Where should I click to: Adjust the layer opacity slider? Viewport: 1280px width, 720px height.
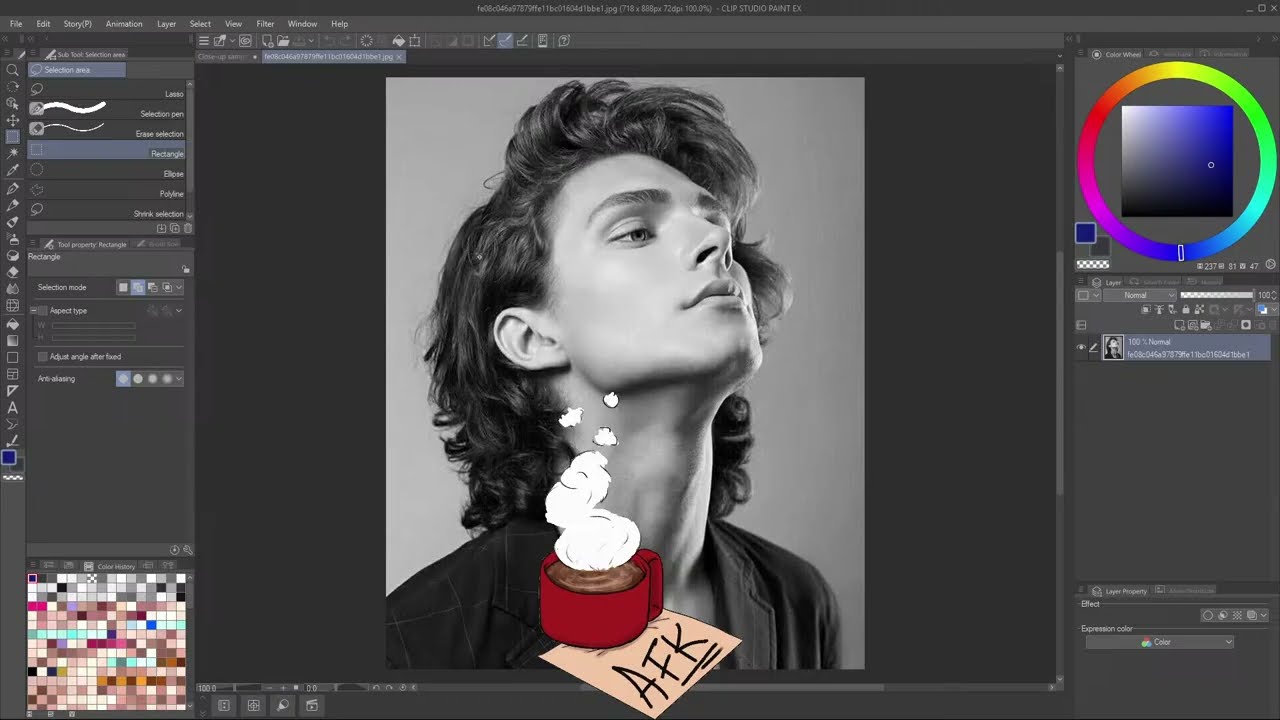[x=1216, y=296]
